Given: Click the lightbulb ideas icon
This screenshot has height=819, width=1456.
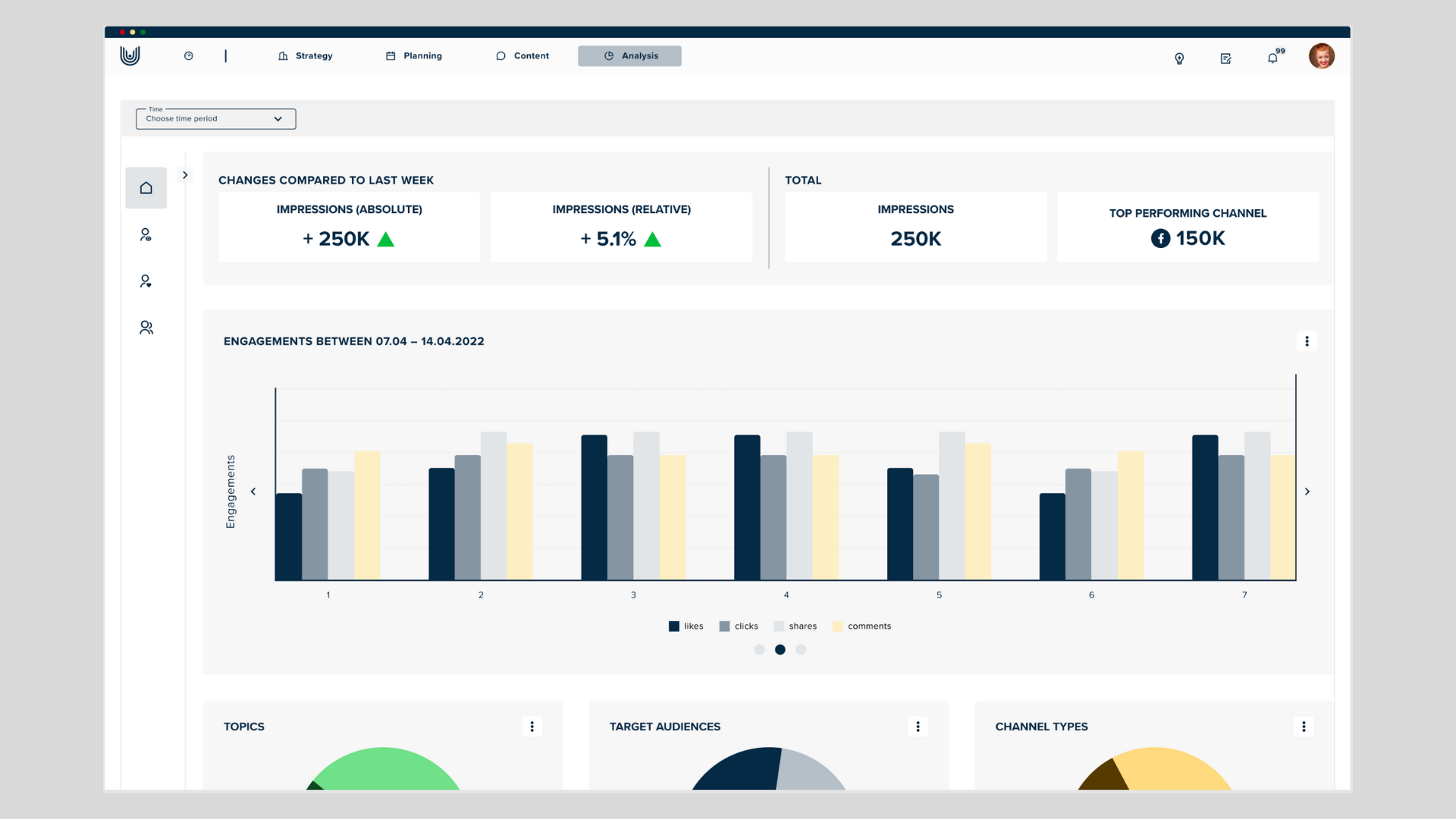Looking at the screenshot, I should coord(1179,58).
